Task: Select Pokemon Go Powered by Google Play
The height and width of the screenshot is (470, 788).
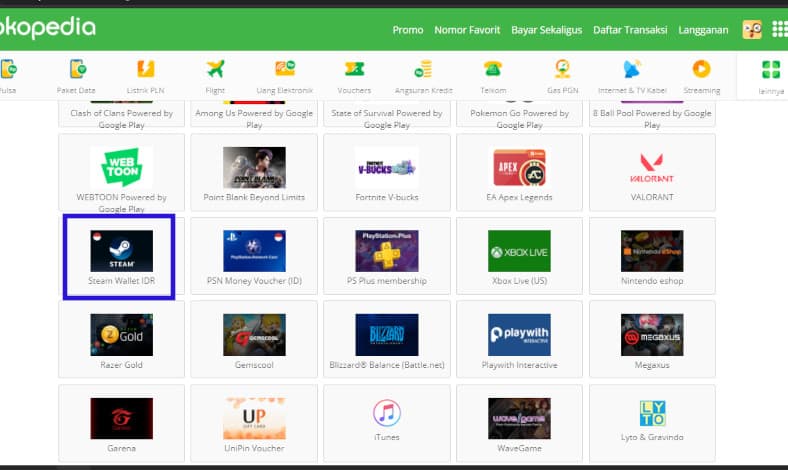Action: (519, 114)
